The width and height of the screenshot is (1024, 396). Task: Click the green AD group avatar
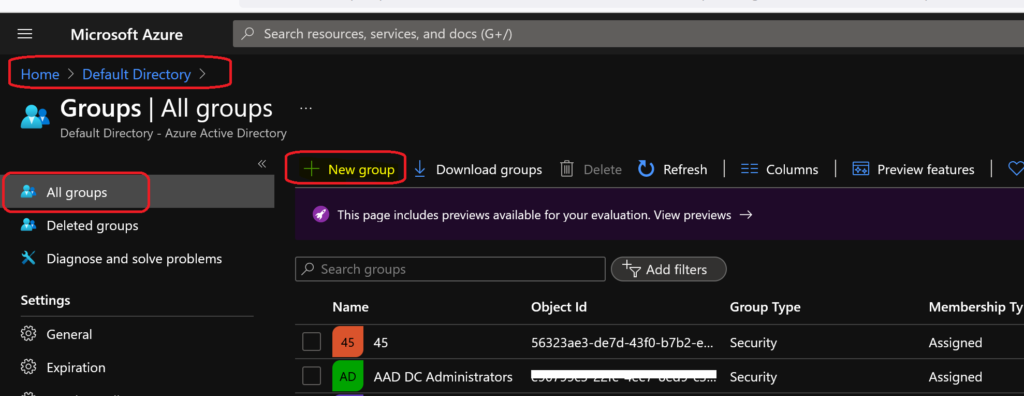tap(347, 376)
